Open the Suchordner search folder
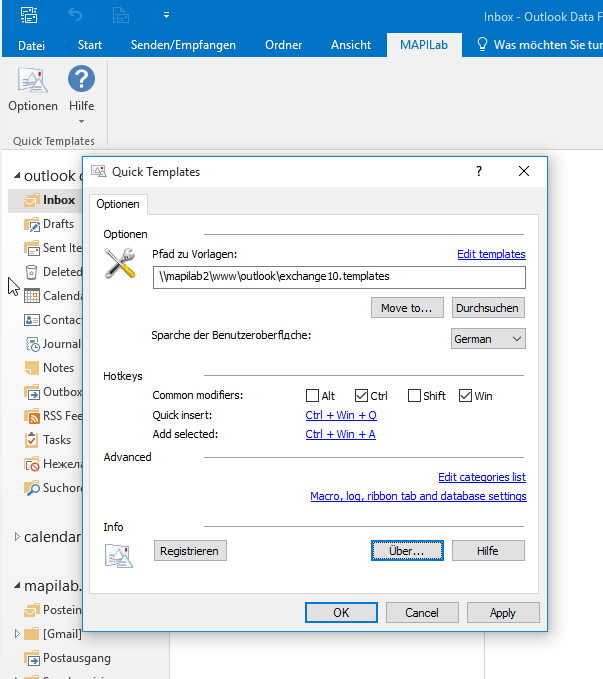Viewport: 603px width, 679px height. coord(53,488)
